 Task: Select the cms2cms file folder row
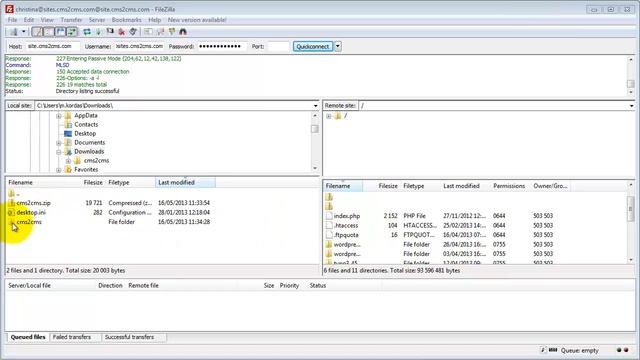coord(110,222)
